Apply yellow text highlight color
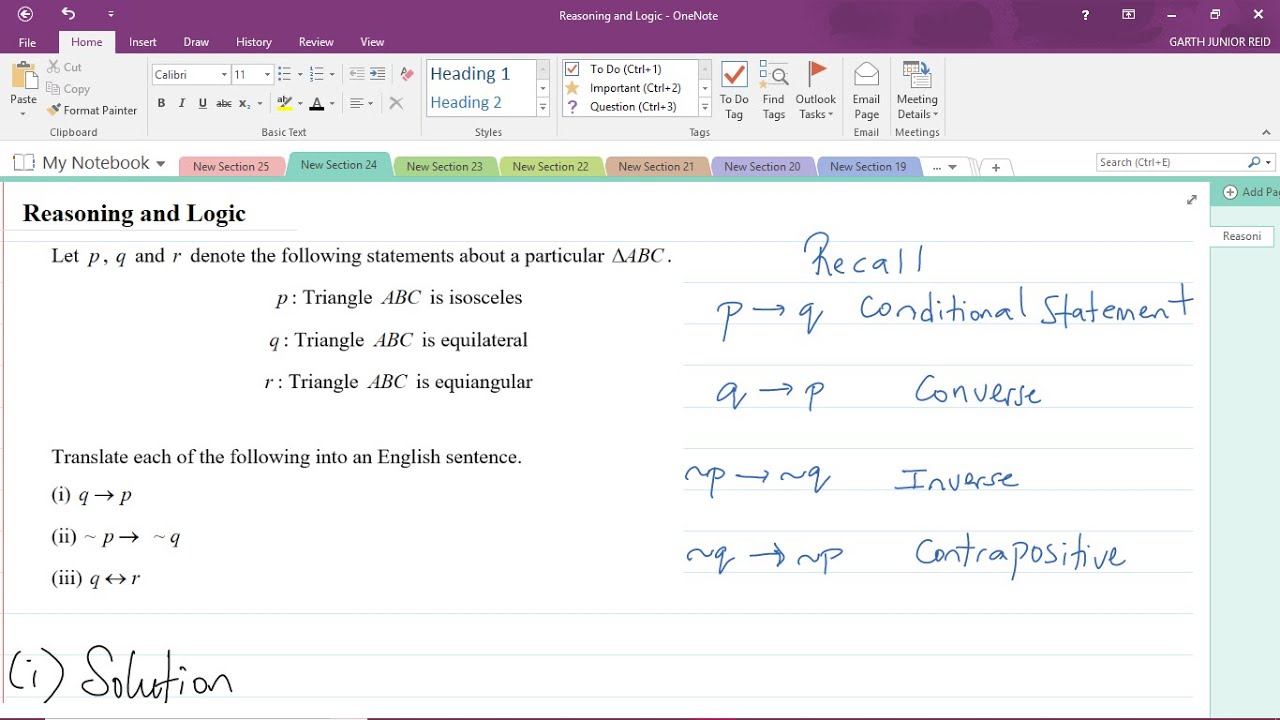1280x720 pixels. (285, 103)
